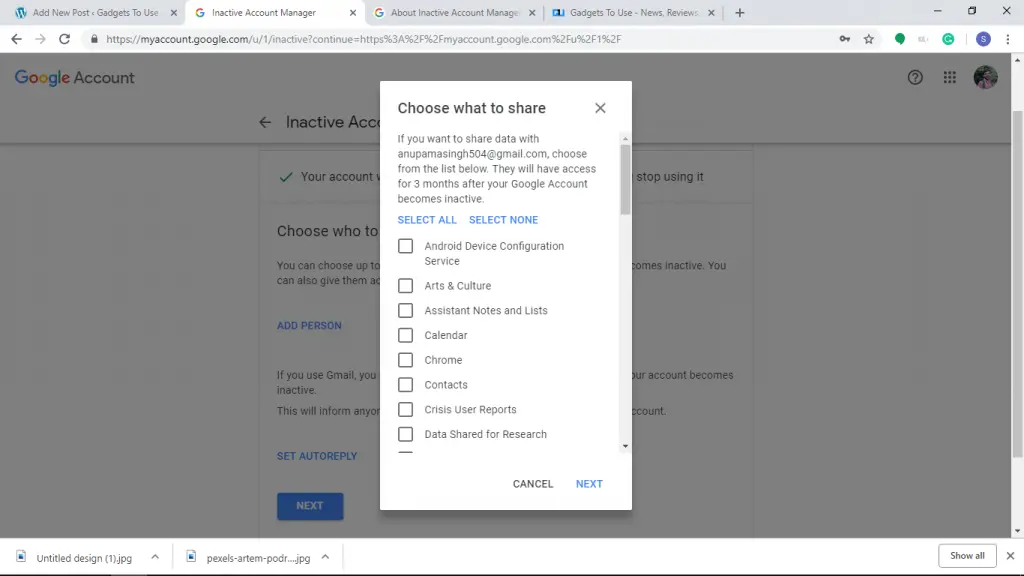Switch to Add New Post tab
Image resolution: width=1024 pixels, height=576 pixels.
(x=97, y=12)
